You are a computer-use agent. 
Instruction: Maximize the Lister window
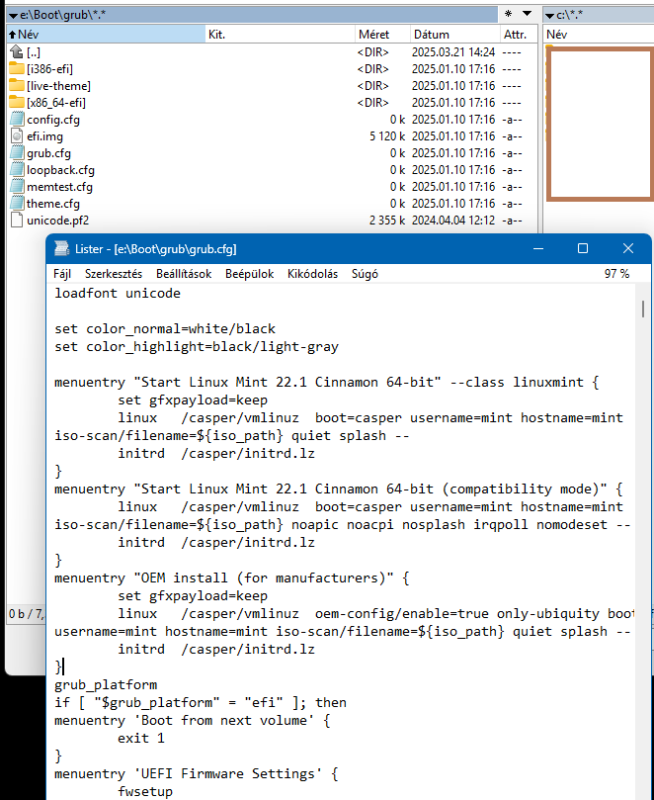(583, 248)
